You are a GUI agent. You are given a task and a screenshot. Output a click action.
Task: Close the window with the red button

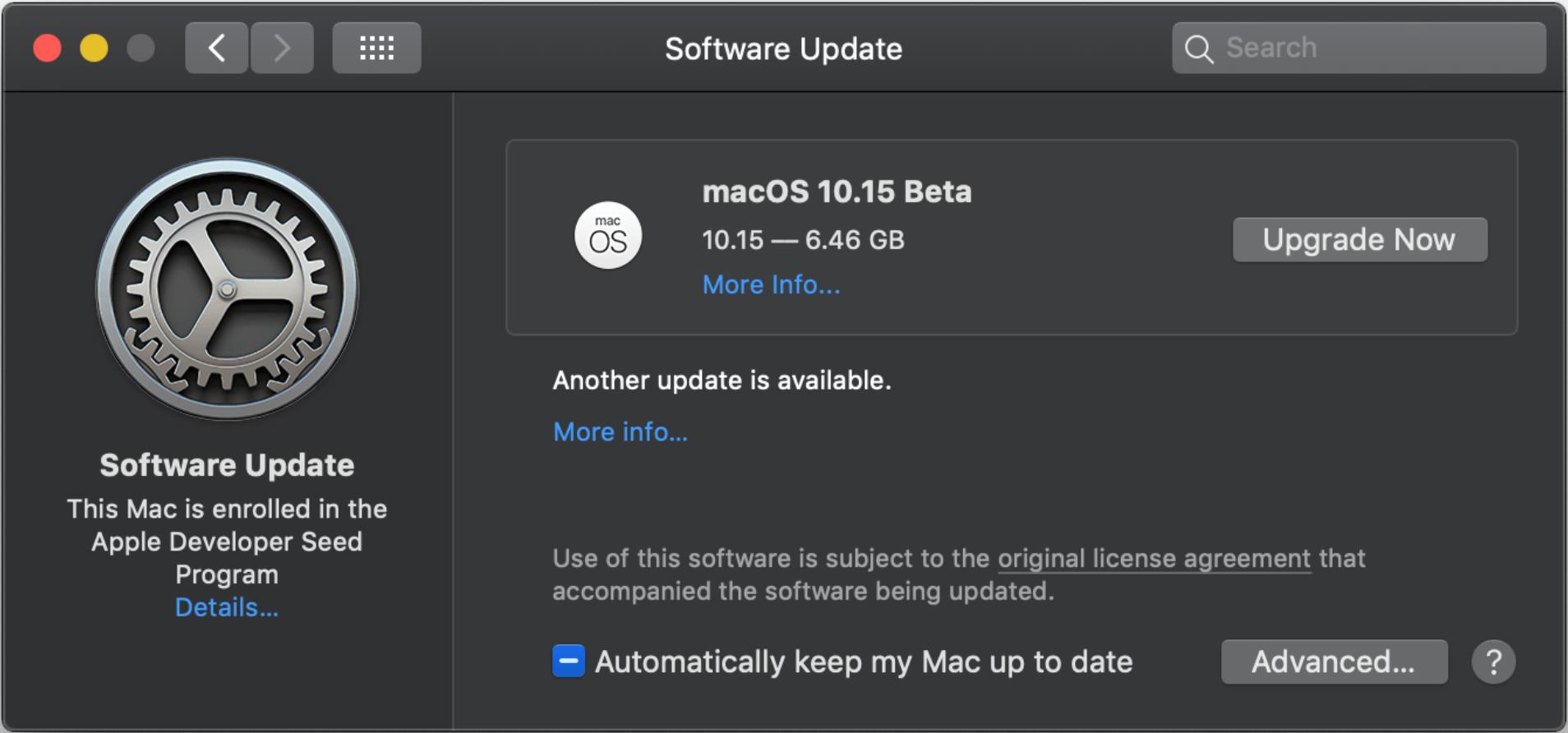[x=48, y=48]
